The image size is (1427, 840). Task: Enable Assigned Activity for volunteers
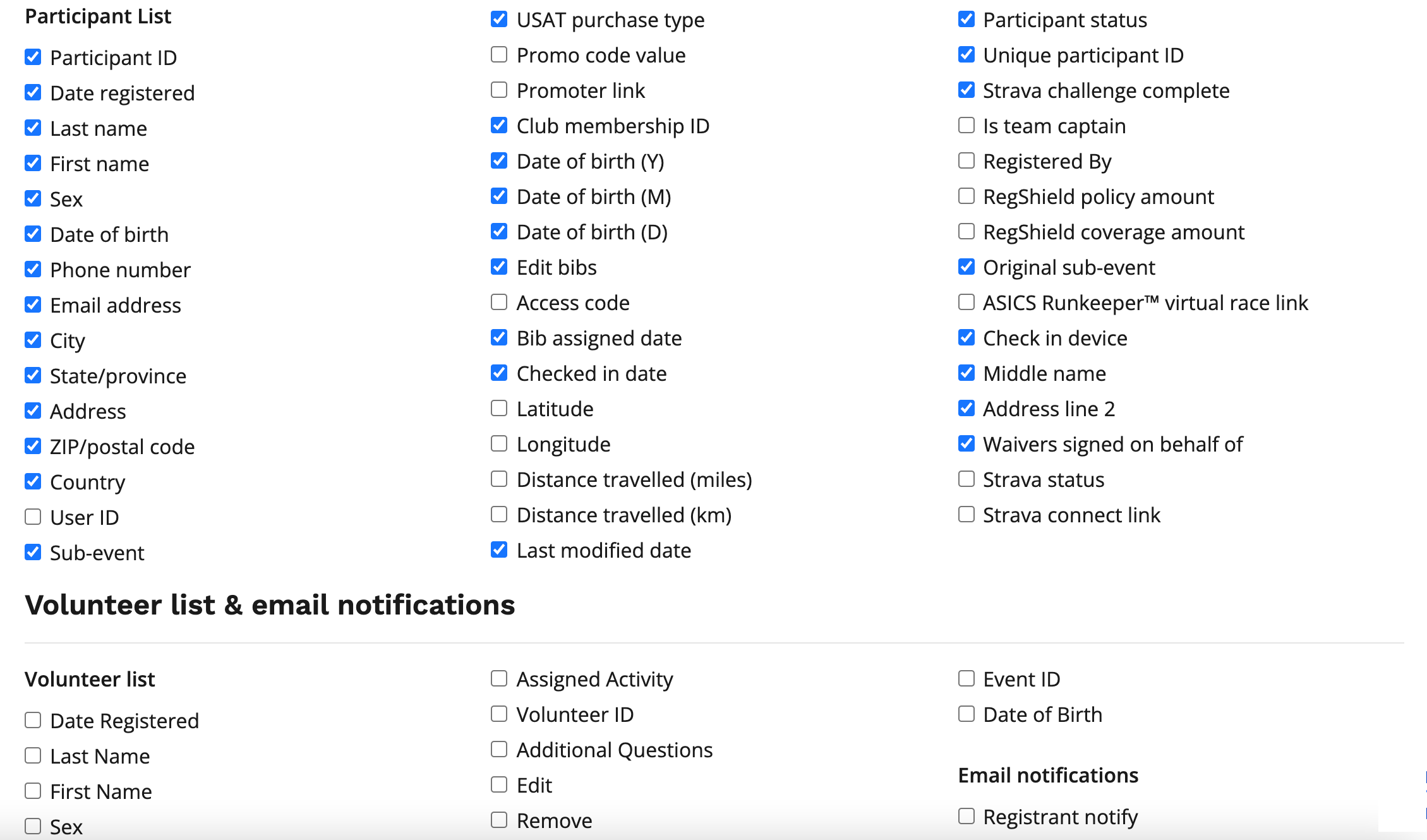click(499, 679)
